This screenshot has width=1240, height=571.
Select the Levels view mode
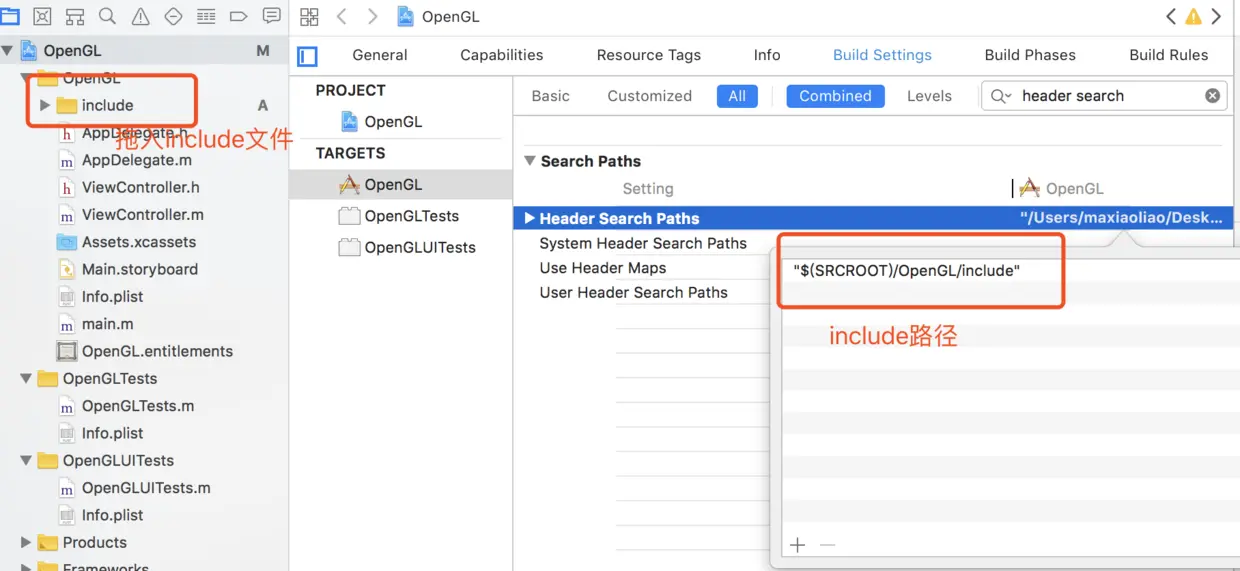929,96
